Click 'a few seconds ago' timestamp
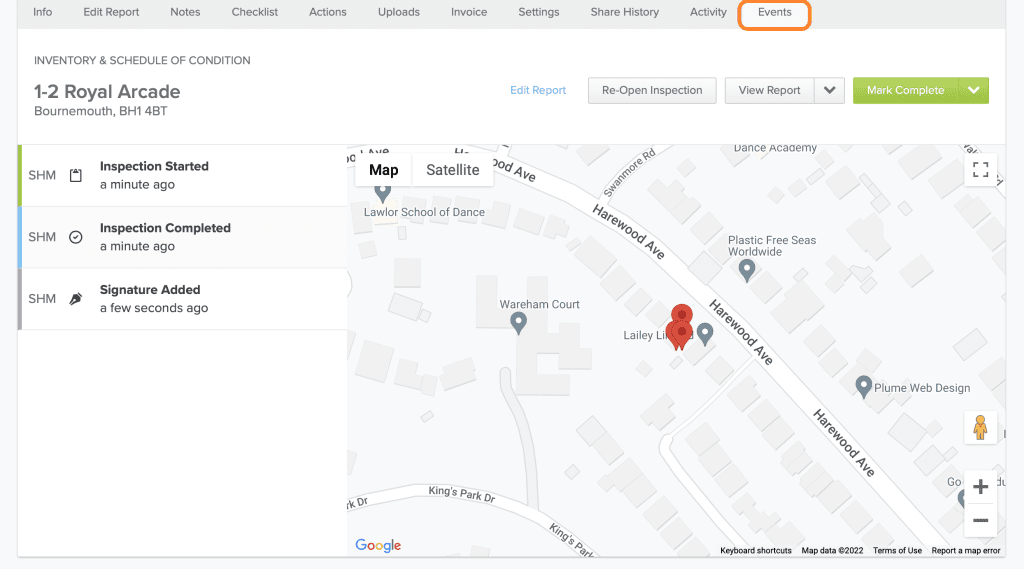Screen dimensions: 1024x569 [154, 308]
